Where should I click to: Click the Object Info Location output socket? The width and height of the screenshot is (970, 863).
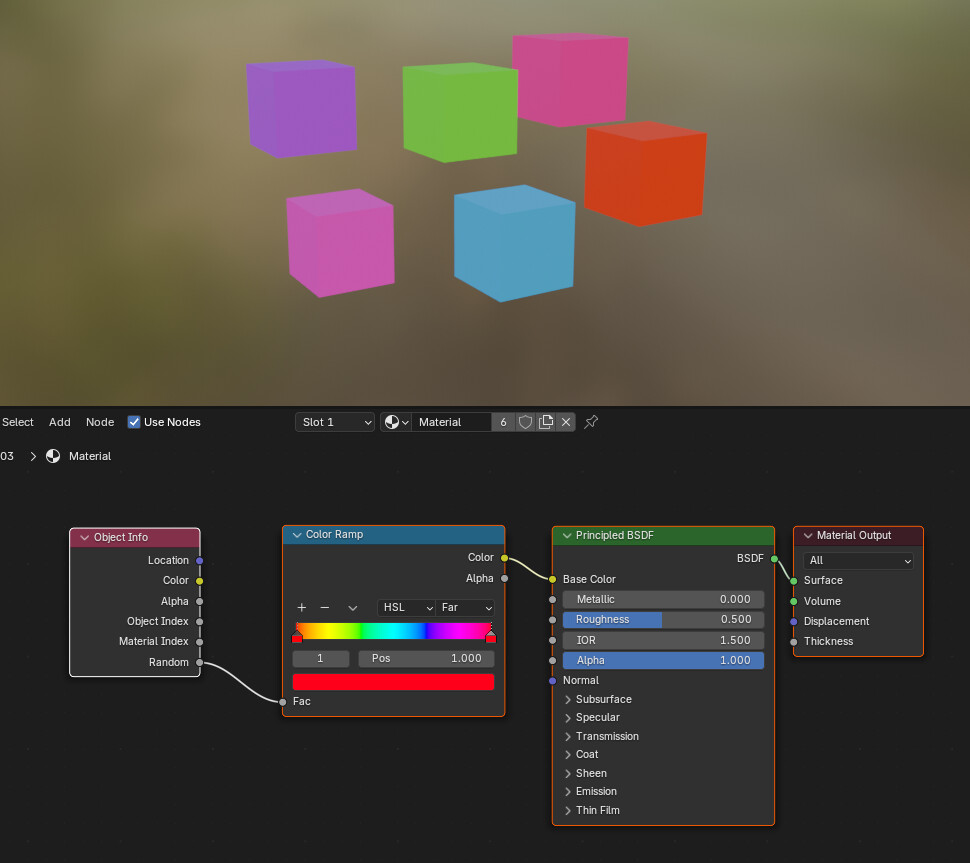tap(200, 560)
